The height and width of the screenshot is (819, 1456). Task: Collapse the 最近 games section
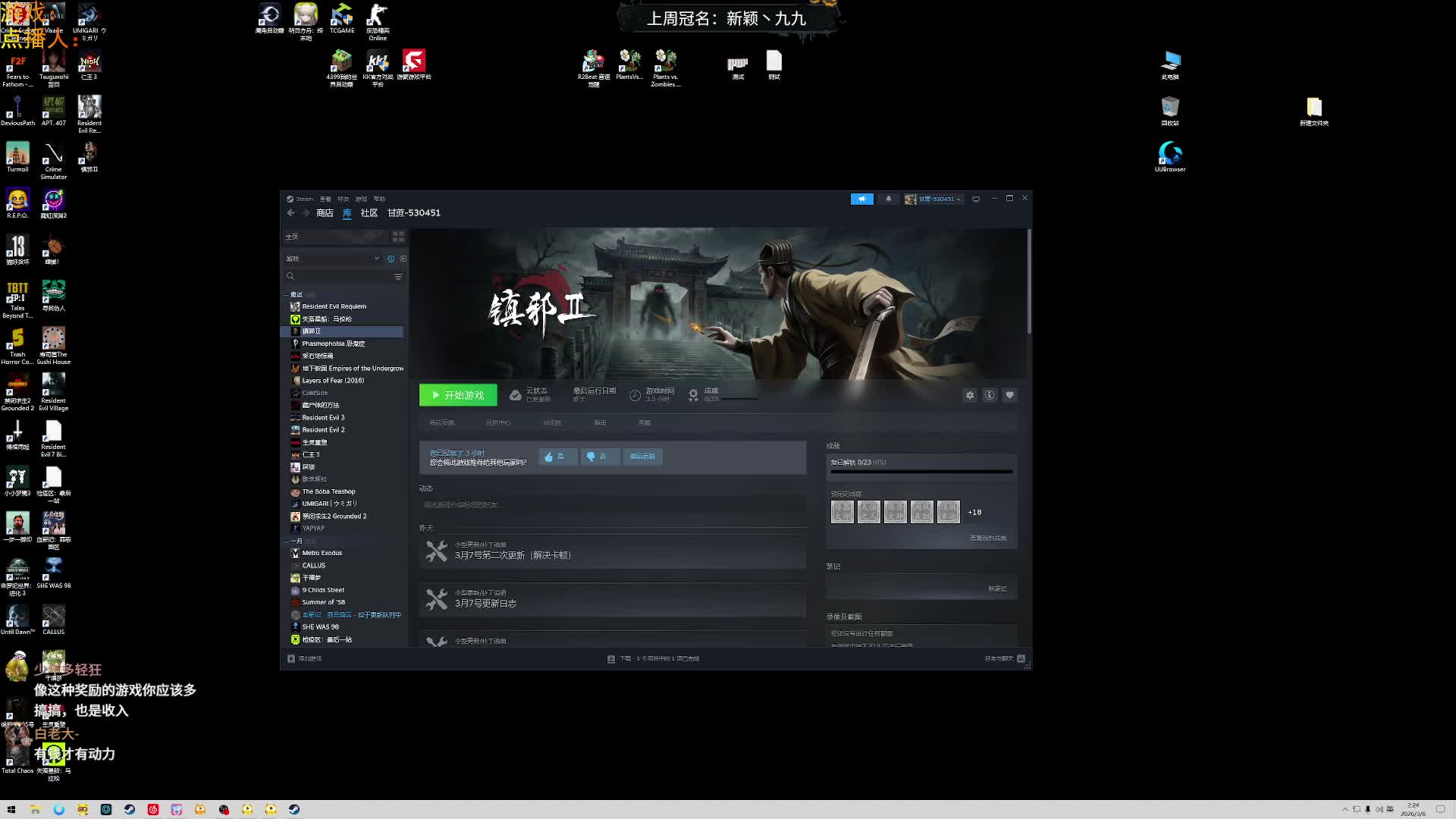coord(287,294)
